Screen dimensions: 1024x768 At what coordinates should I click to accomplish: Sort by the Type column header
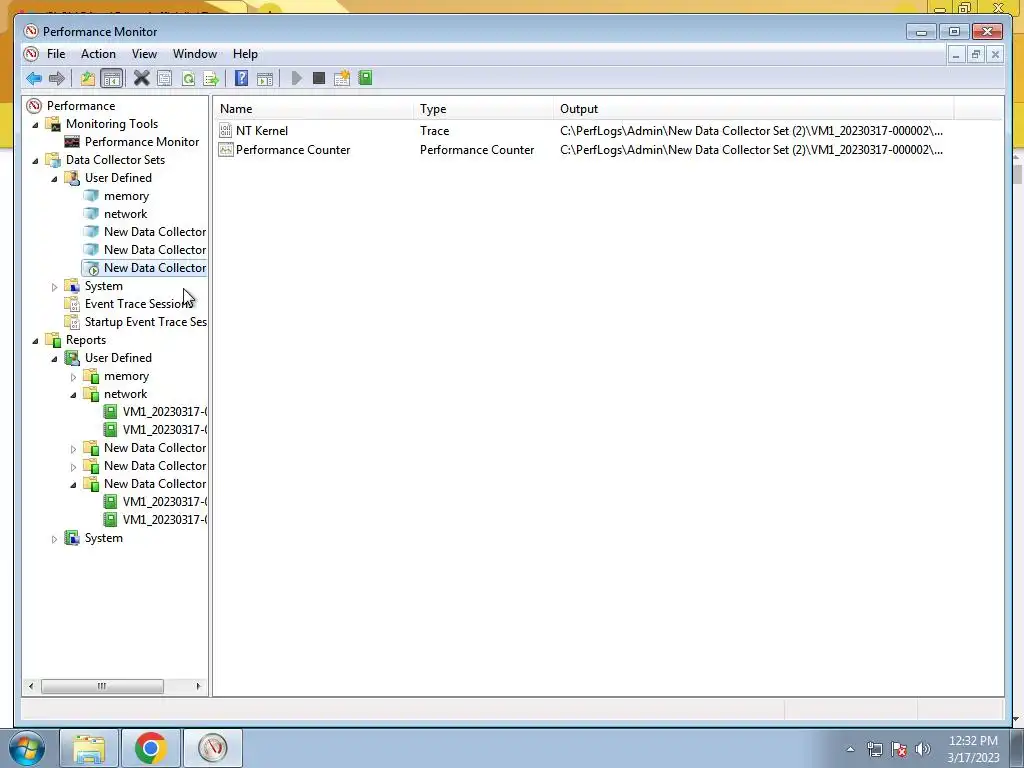[483, 109]
